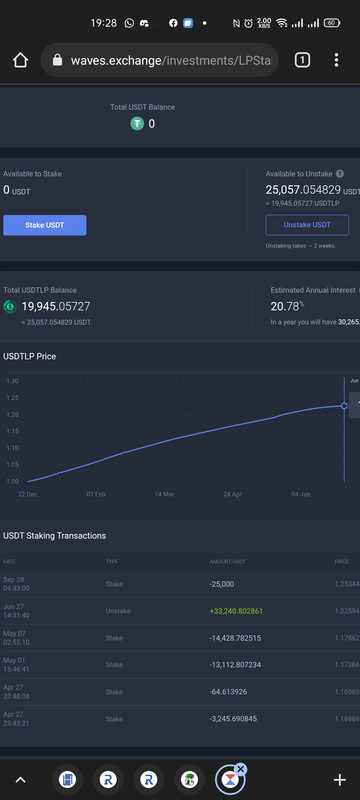This screenshot has height=800, width=360.
Task: Show the Available to Unstake help tooltip
Action: pos(340,174)
